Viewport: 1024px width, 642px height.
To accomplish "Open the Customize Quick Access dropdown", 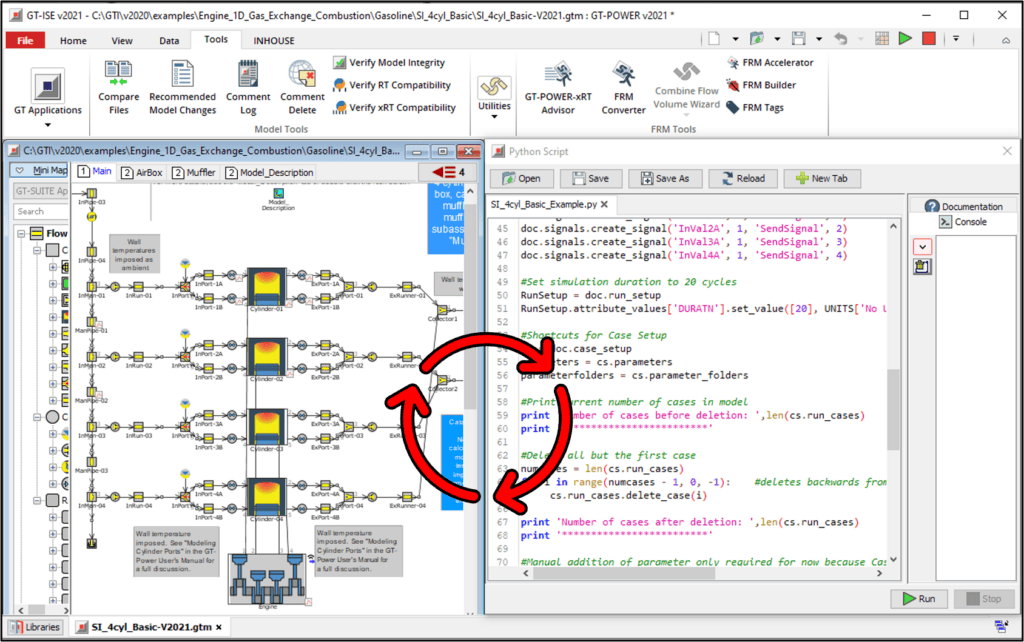I will pos(955,39).
